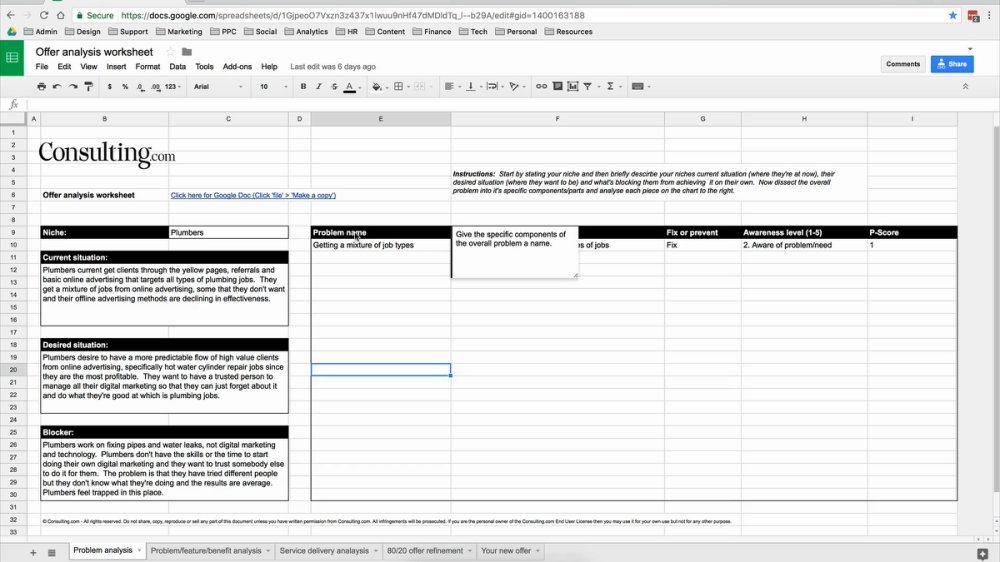The width and height of the screenshot is (1000, 562).
Task: Switch to 80/20 offer refinement tab
Action: [425, 551]
